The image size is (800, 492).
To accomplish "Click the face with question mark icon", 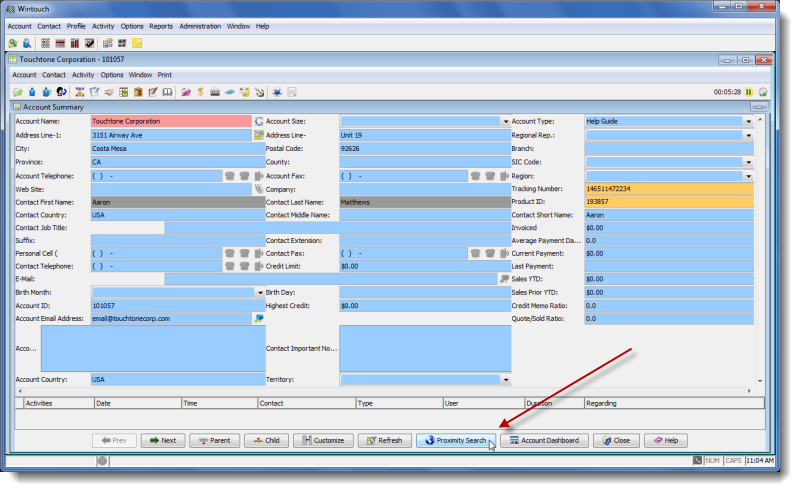I will click(61, 92).
